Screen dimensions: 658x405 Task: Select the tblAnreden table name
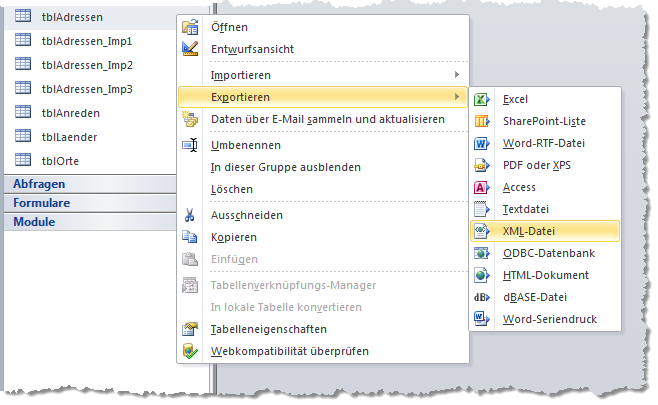click(71, 113)
